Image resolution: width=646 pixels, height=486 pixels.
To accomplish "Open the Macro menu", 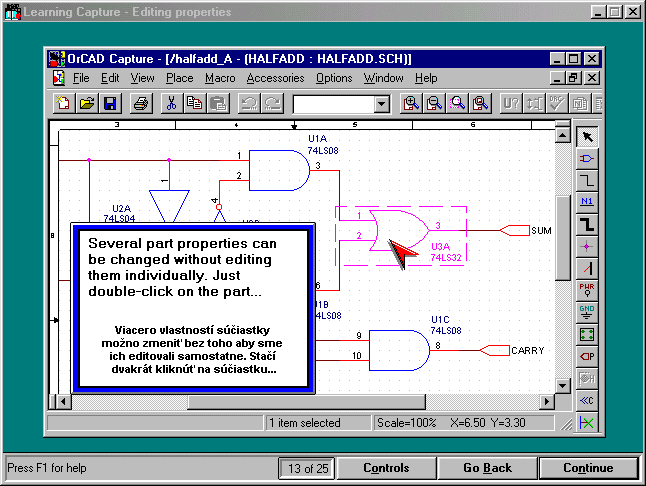I will click(220, 78).
